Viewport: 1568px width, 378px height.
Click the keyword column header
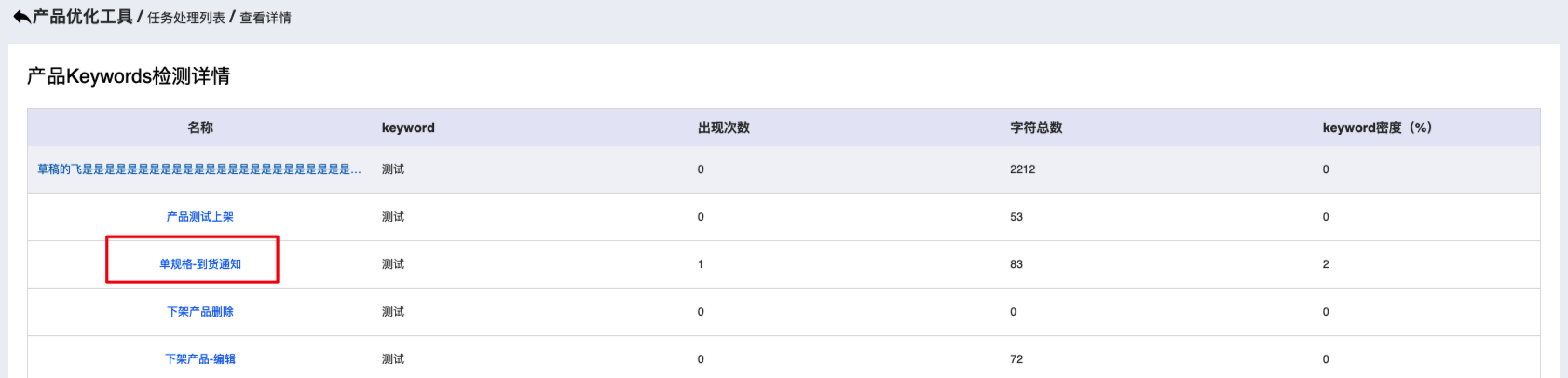(x=408, y=128)
